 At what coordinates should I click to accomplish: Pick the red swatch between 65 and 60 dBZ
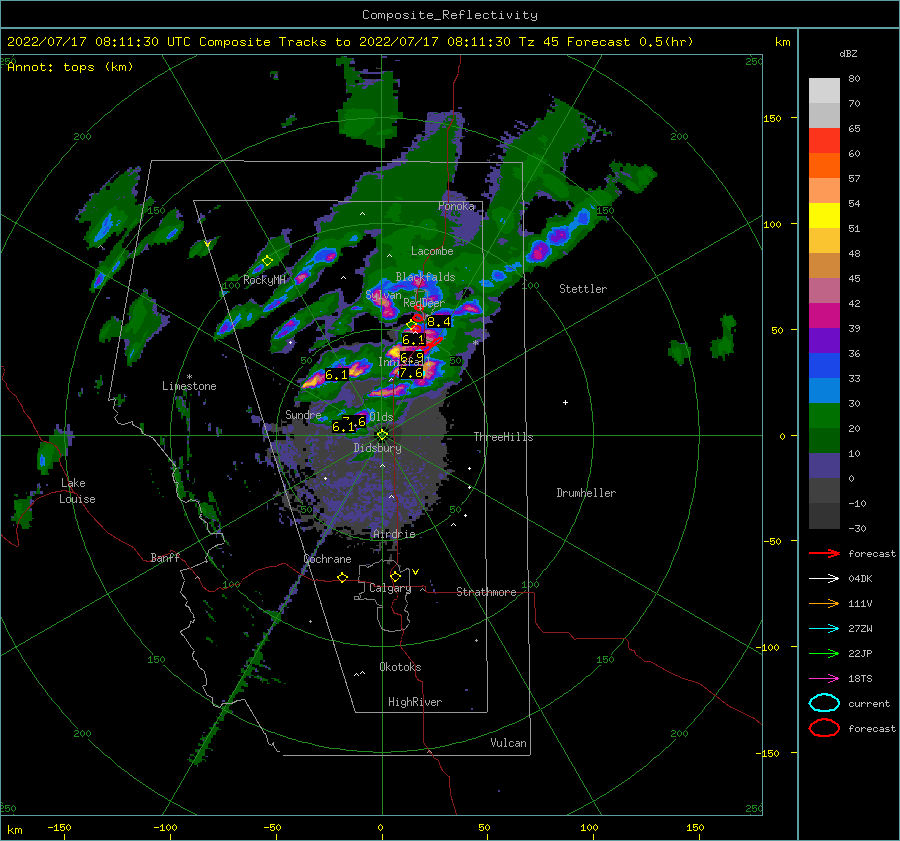(x=824, y=141)
